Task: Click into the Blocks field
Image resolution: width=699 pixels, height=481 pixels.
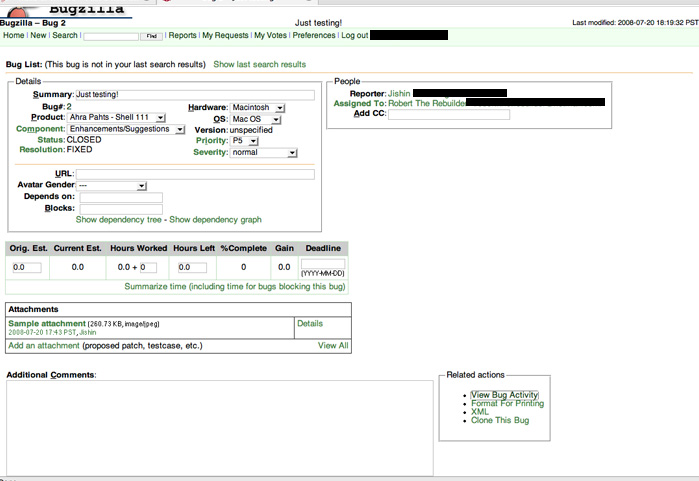Action: coord(121,209)
